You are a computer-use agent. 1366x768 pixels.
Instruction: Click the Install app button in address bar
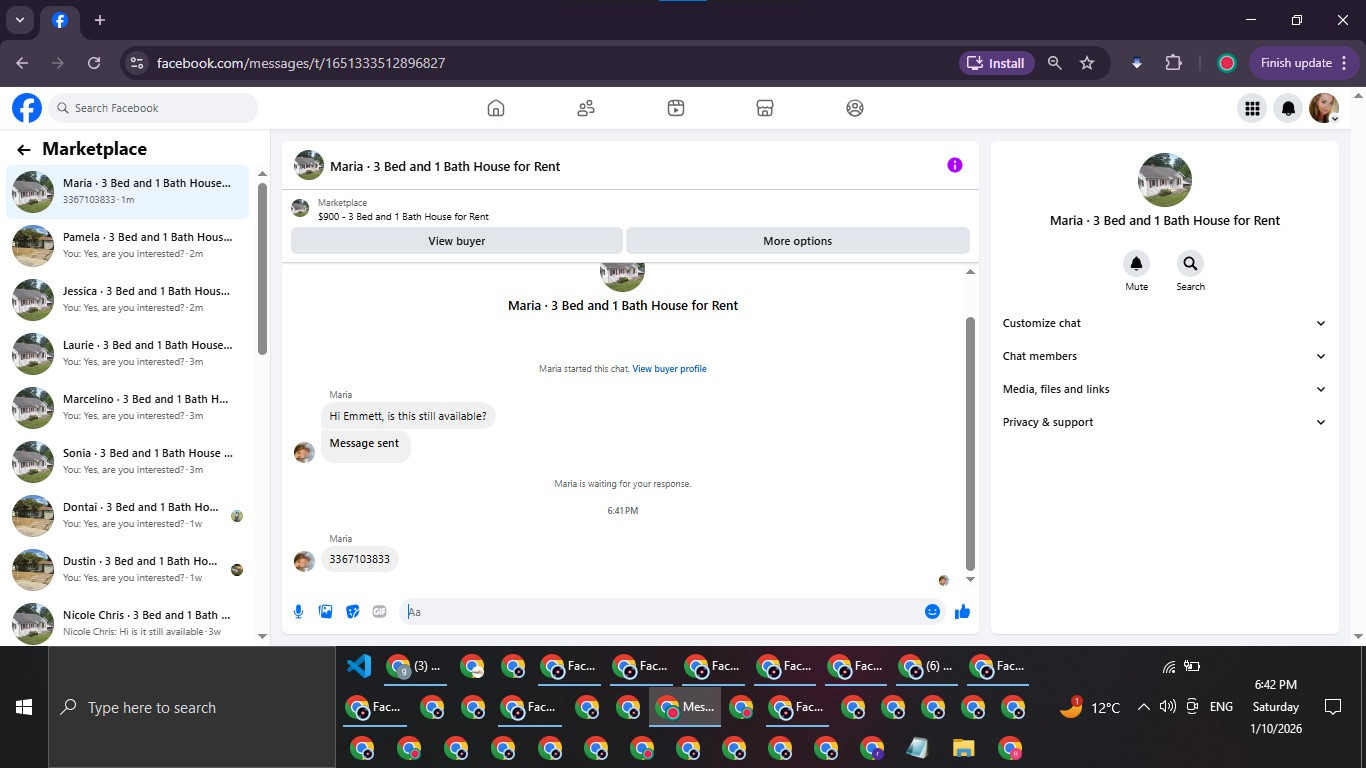pyautogui.click(x=996, y=63)
